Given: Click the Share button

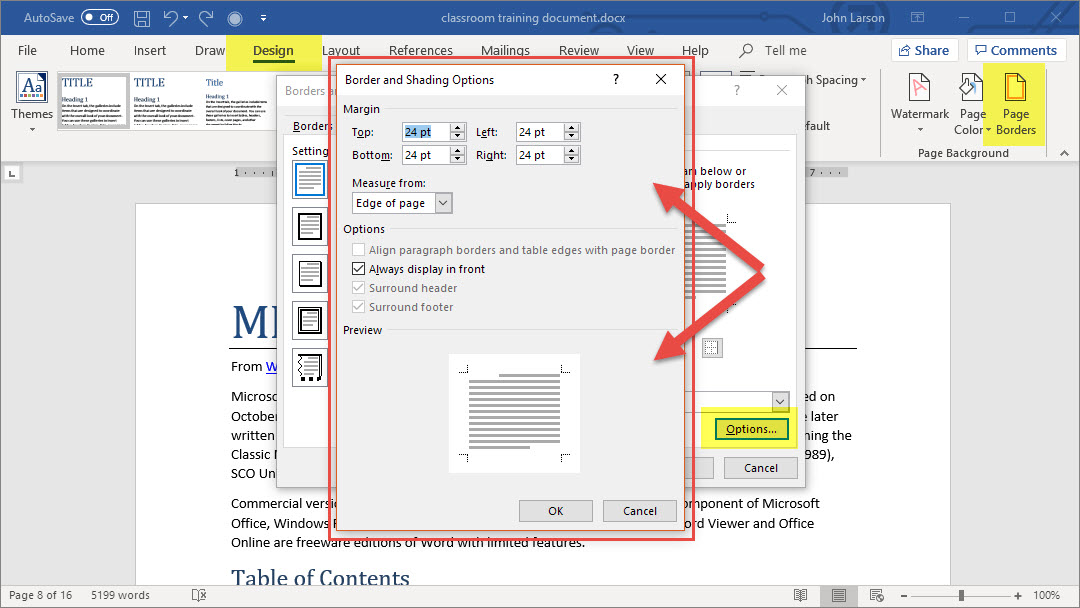Looking at the screenshot, I should point(924,50).
